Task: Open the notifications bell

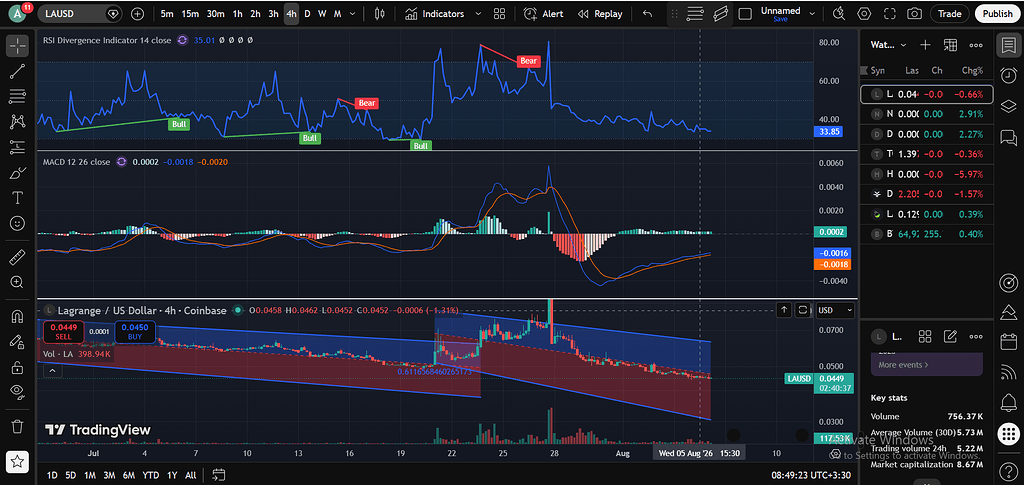Action: click(1008, 401)
